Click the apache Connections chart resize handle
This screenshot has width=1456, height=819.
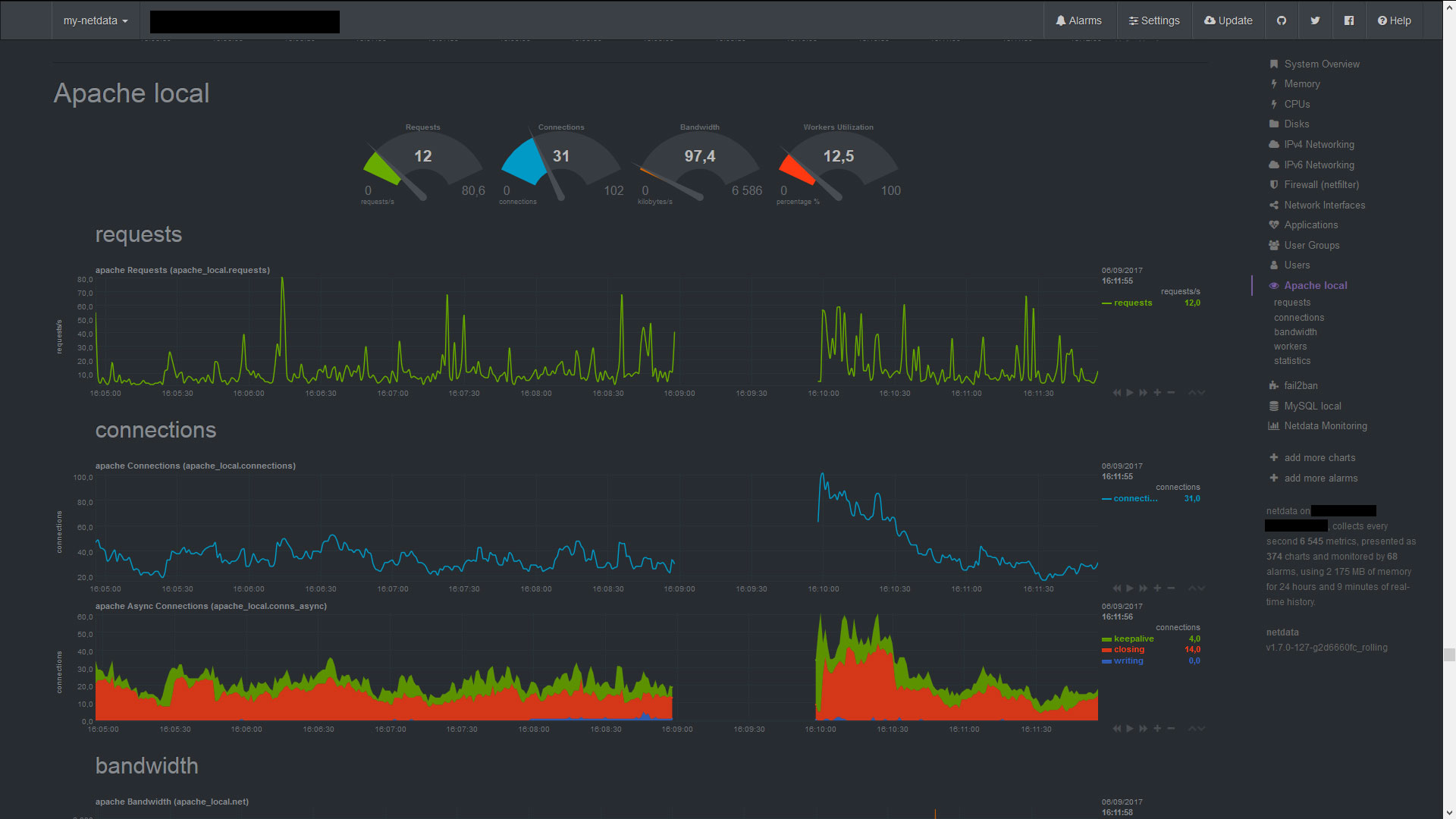tap(1197, 588)
